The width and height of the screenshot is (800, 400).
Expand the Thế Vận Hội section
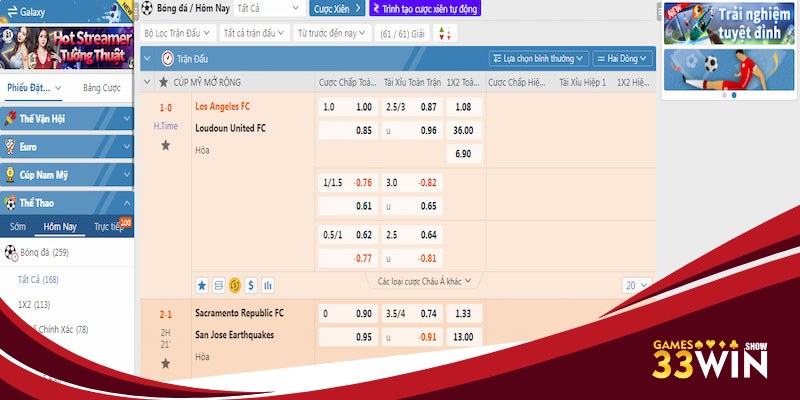[127, 119]
